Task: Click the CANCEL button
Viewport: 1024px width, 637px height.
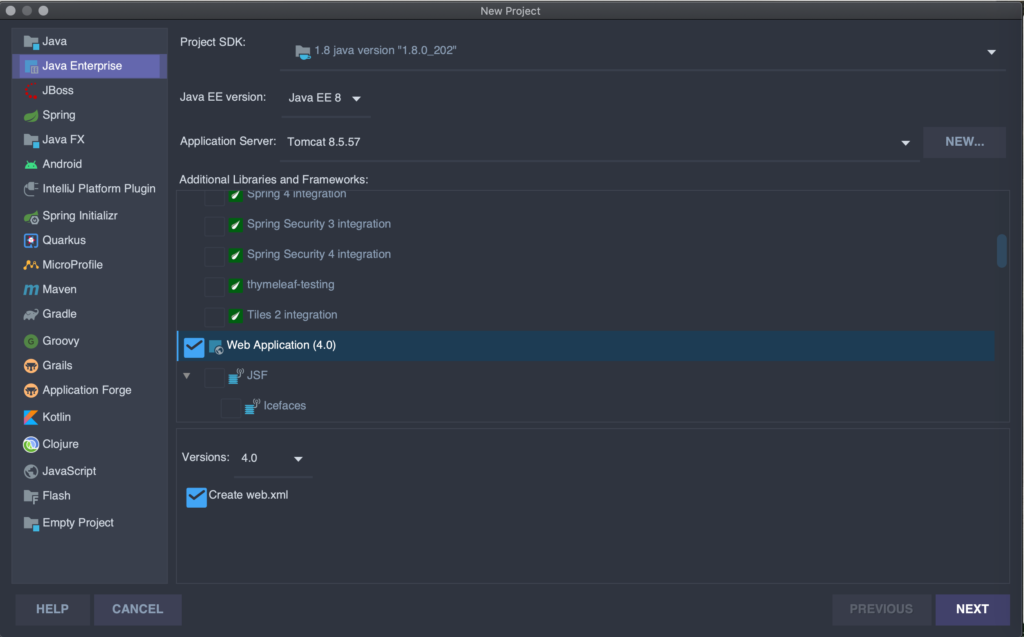Action: coord(138,609)
